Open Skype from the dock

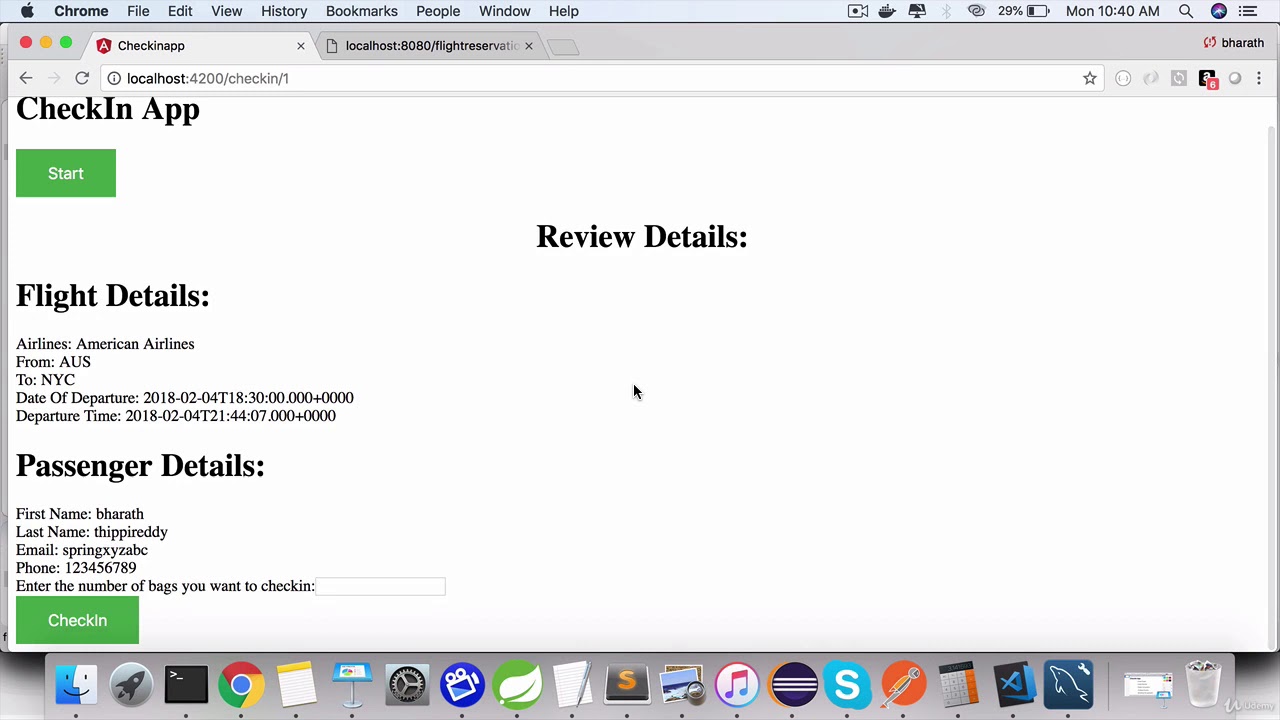(848, 685)
